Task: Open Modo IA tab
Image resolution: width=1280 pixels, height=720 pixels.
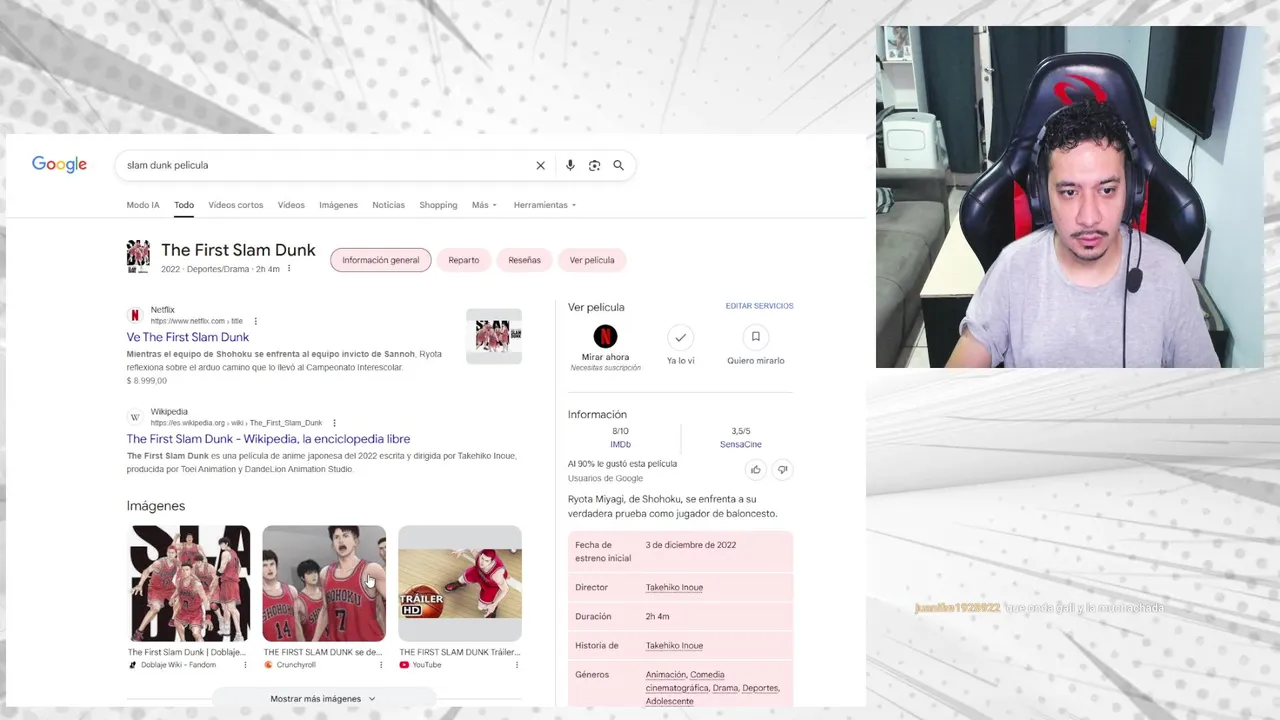Action: (x=143, y=205)
